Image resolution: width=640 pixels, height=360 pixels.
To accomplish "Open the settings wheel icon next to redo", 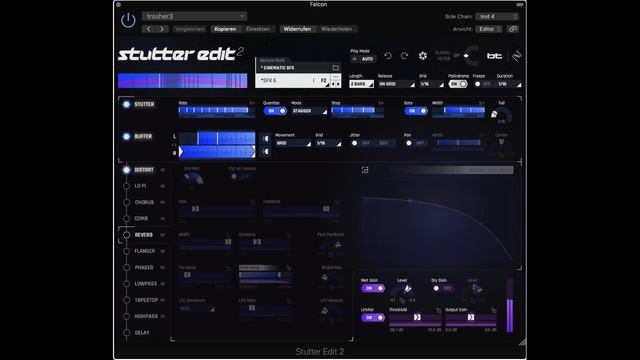I will coord(423,56).
